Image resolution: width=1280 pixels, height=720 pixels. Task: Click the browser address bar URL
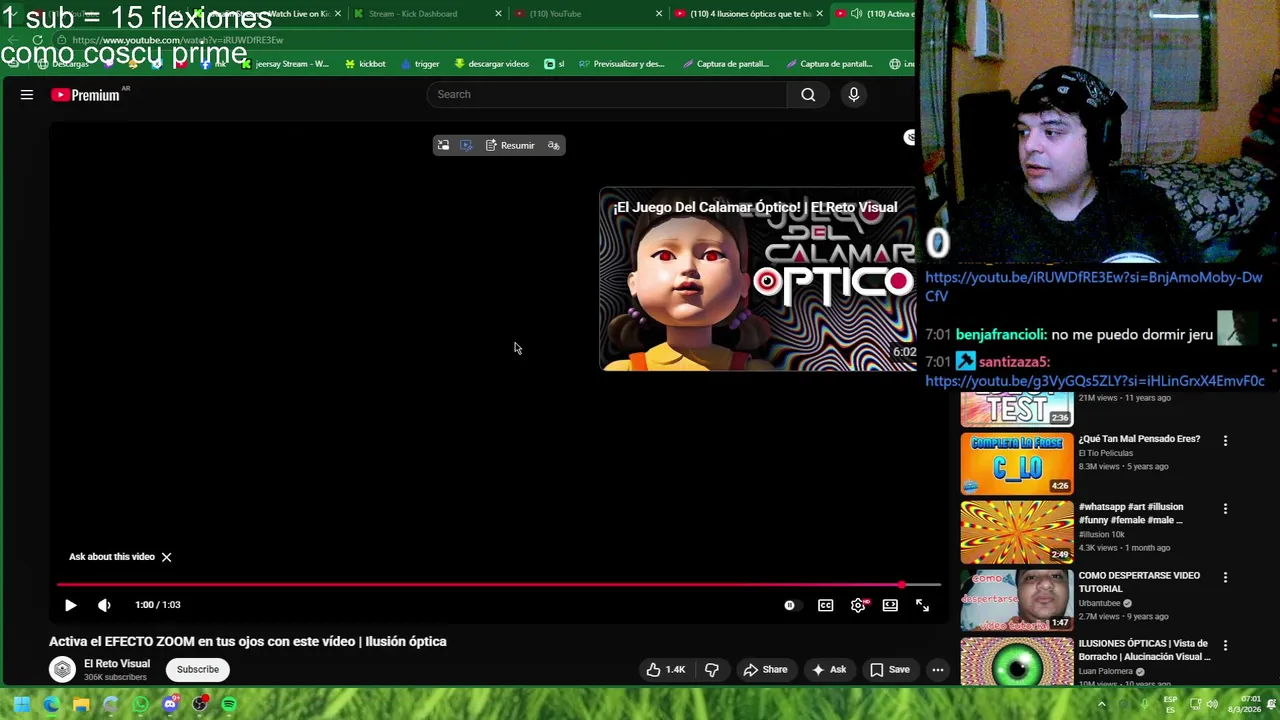coord(178,40)
